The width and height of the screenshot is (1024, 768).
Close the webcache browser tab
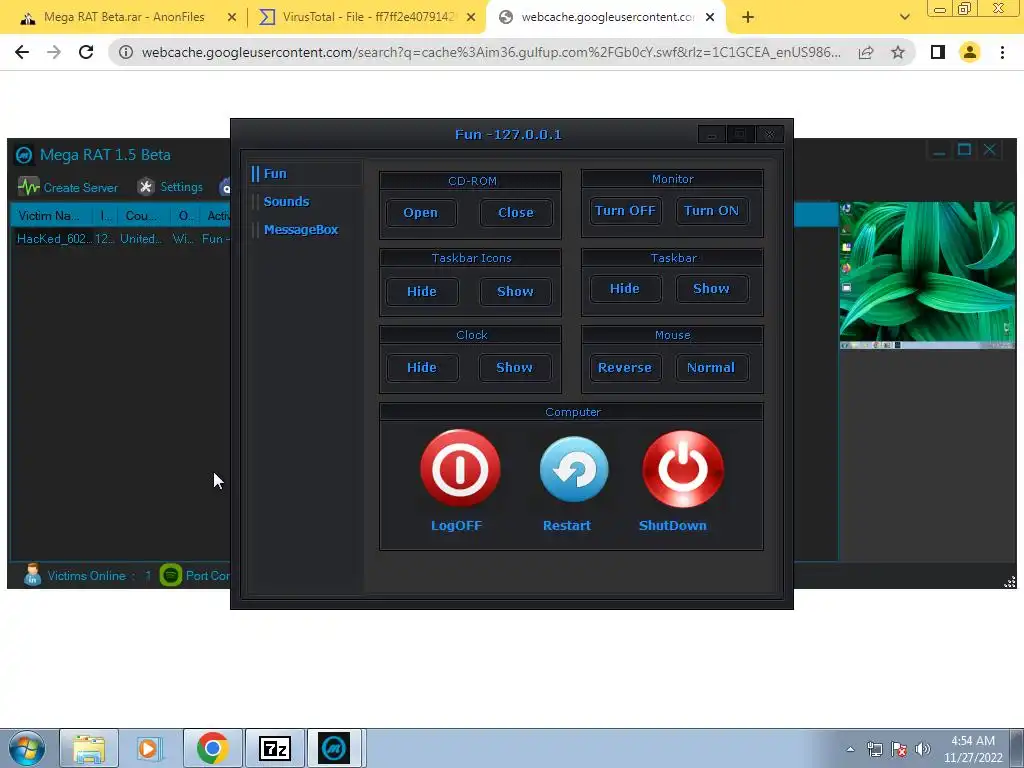click(711, 17)
